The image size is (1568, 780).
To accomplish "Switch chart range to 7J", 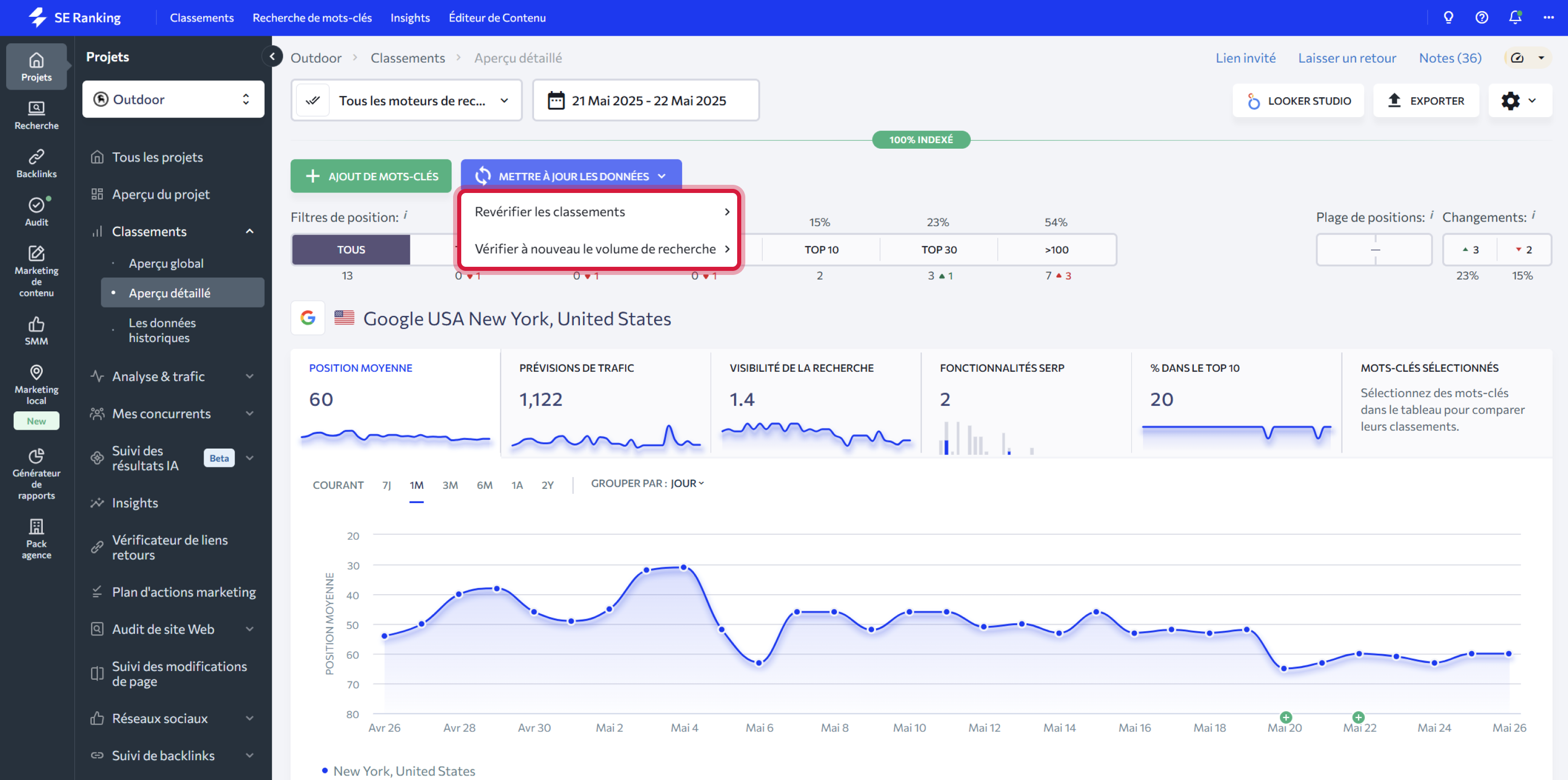I will 386,485.
